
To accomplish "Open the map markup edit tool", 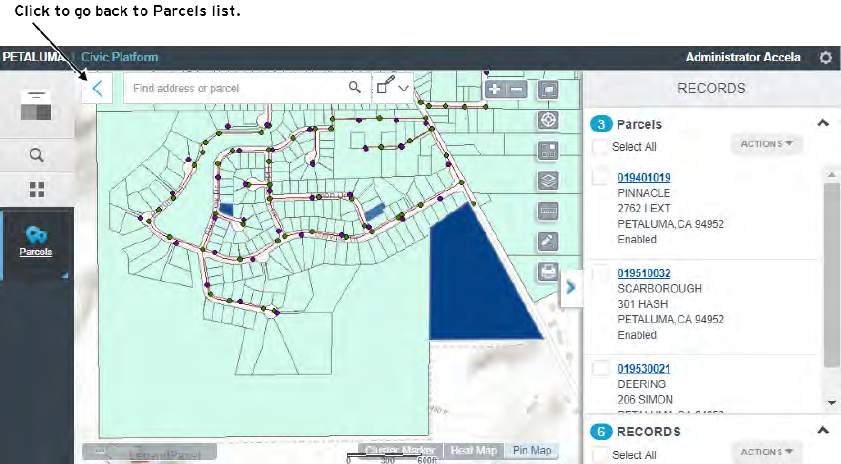I will coord(548,241).
